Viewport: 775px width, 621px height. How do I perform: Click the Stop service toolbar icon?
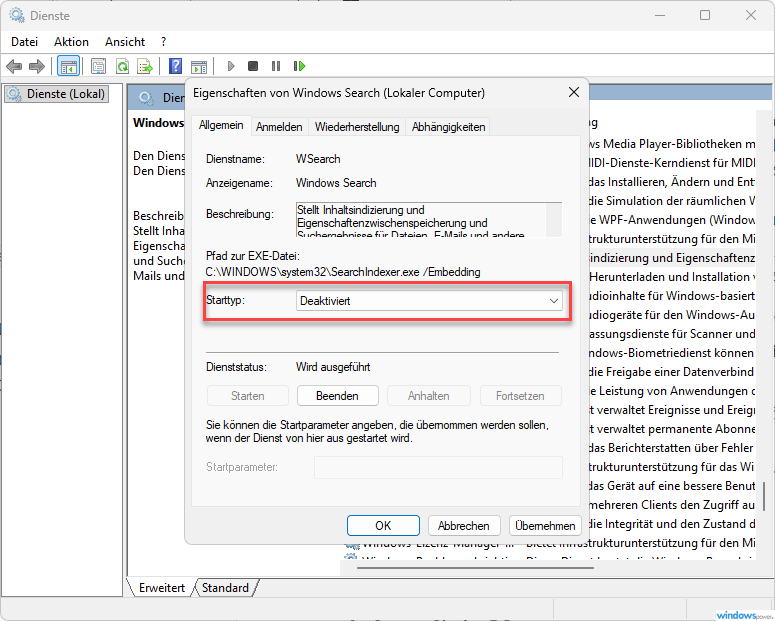(x=253, y=66)
